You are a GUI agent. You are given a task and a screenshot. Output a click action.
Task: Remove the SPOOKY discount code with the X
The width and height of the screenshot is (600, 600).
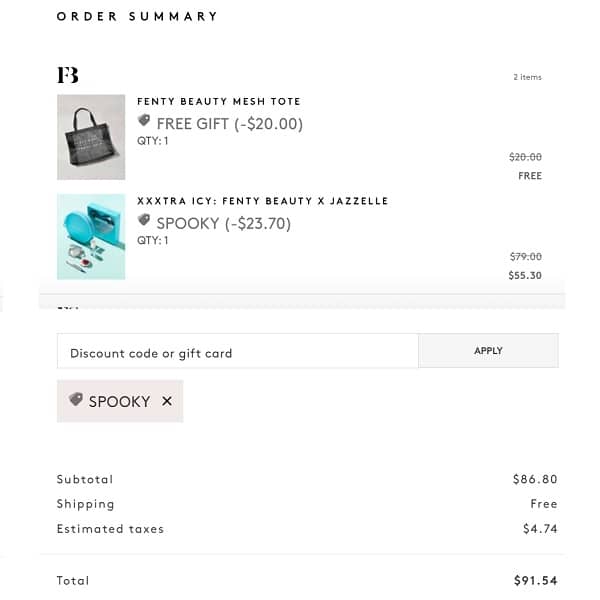167,401
